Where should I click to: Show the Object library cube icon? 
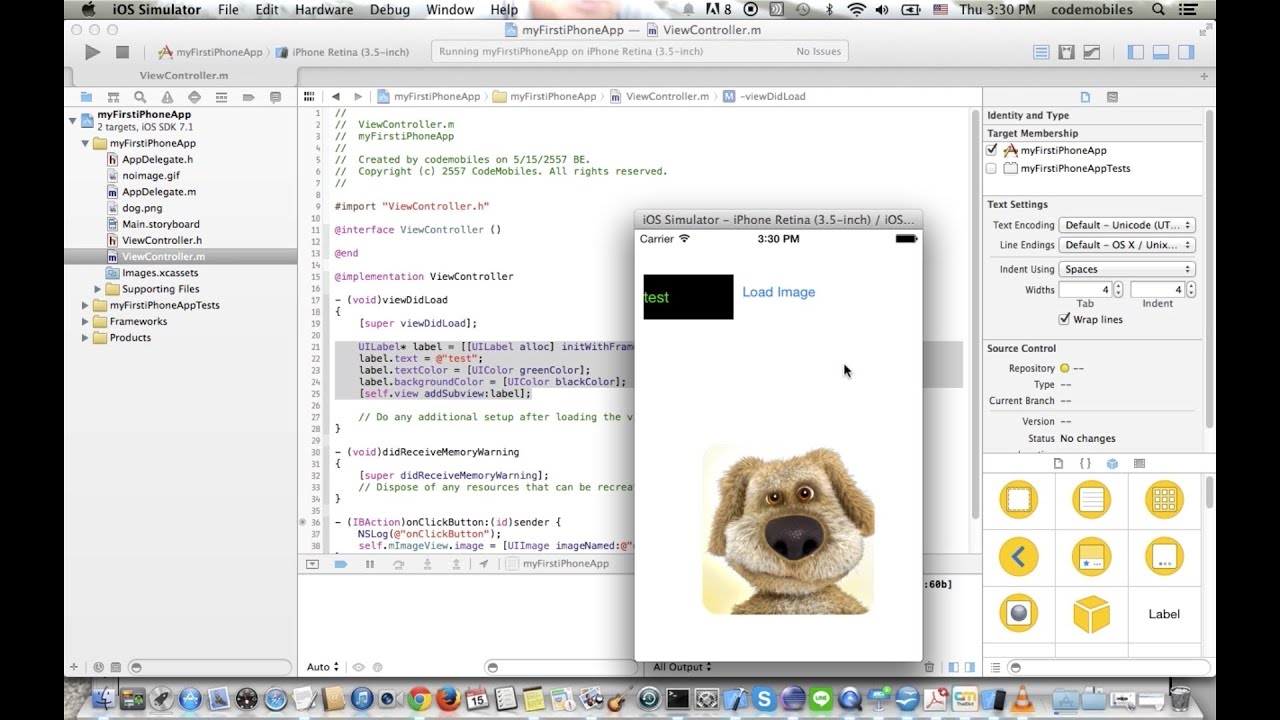pyautogui.click(x=1112, y=464)
